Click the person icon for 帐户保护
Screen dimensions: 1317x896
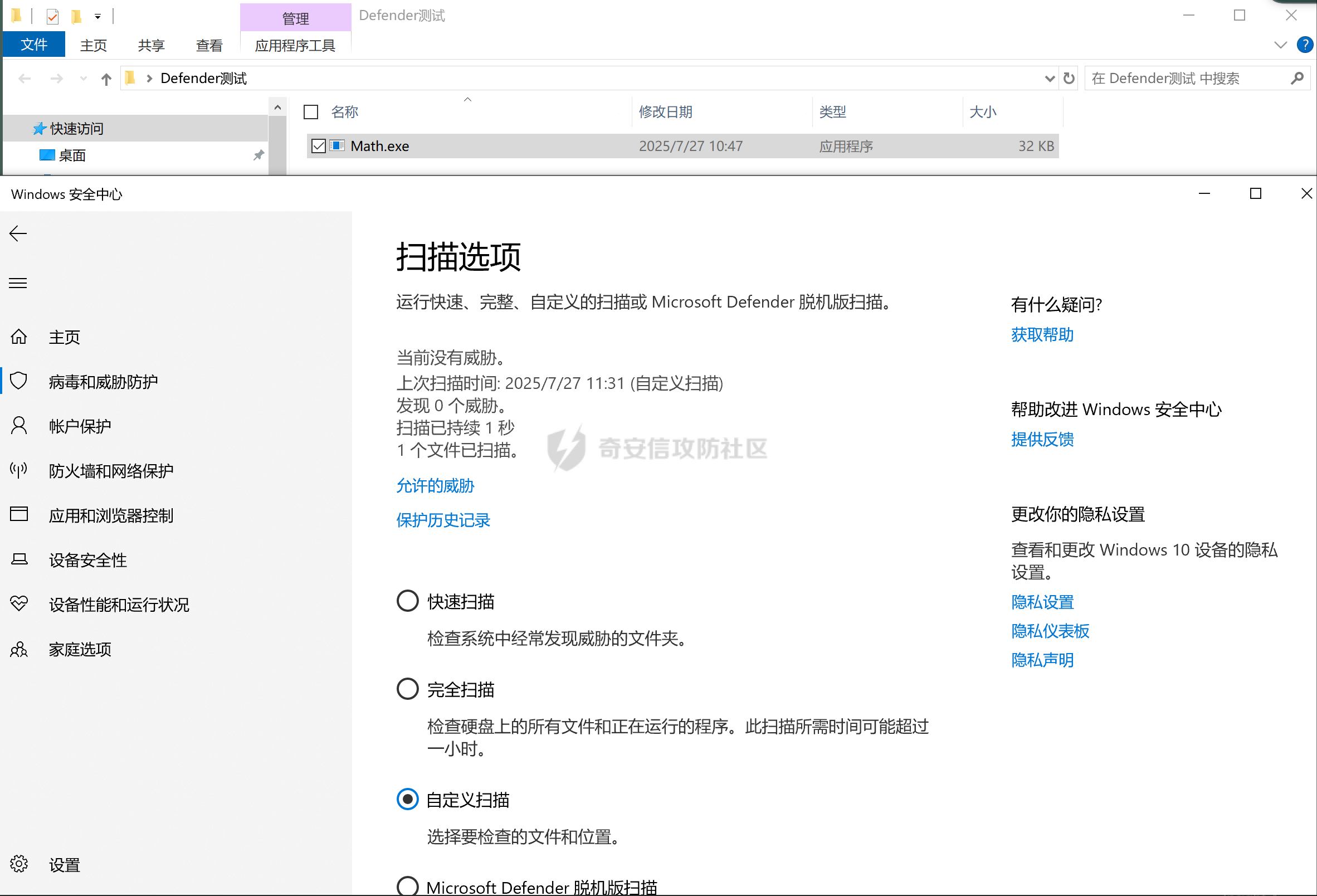point(19,426)
